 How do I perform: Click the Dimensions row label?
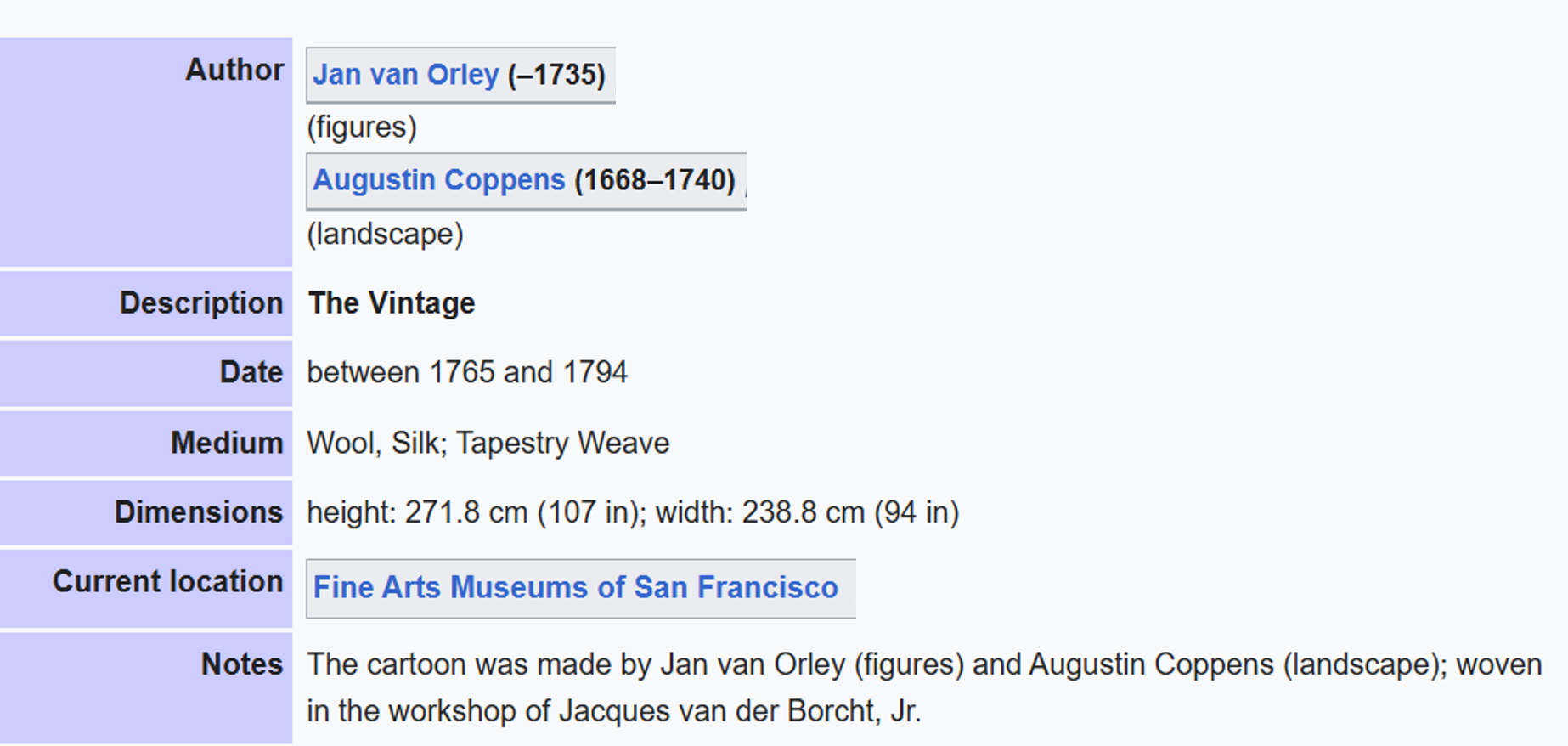pyautogui.click(x=199, y=512)
